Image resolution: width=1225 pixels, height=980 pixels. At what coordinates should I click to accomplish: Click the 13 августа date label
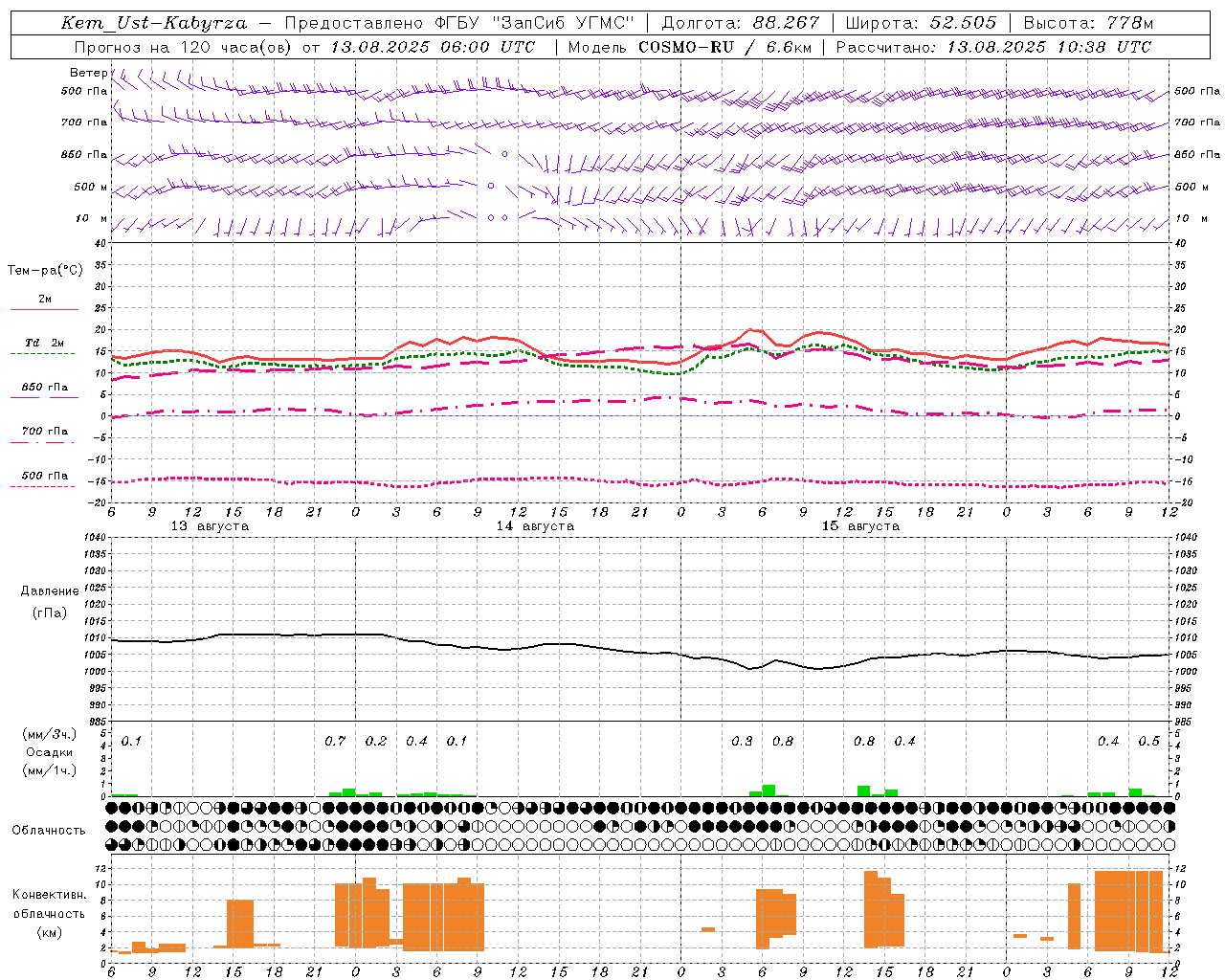[x=210, y=526]
